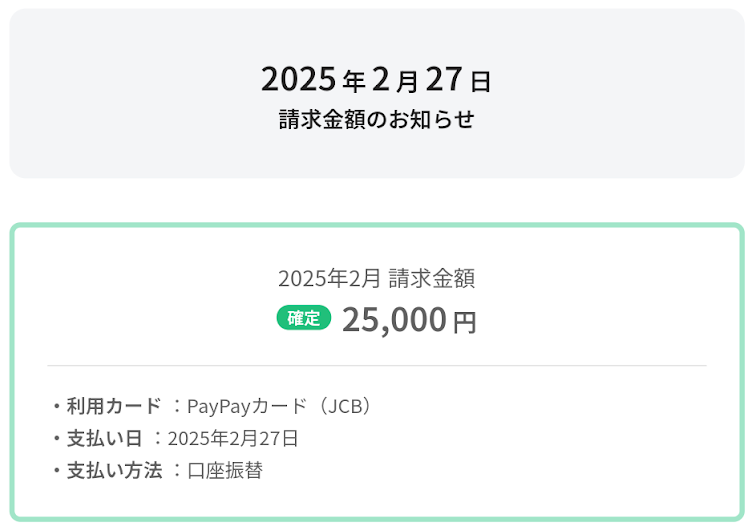Click the 日 character ending the header date
The width and height of the screenshot is (749, 525).
tap(481, 80)
